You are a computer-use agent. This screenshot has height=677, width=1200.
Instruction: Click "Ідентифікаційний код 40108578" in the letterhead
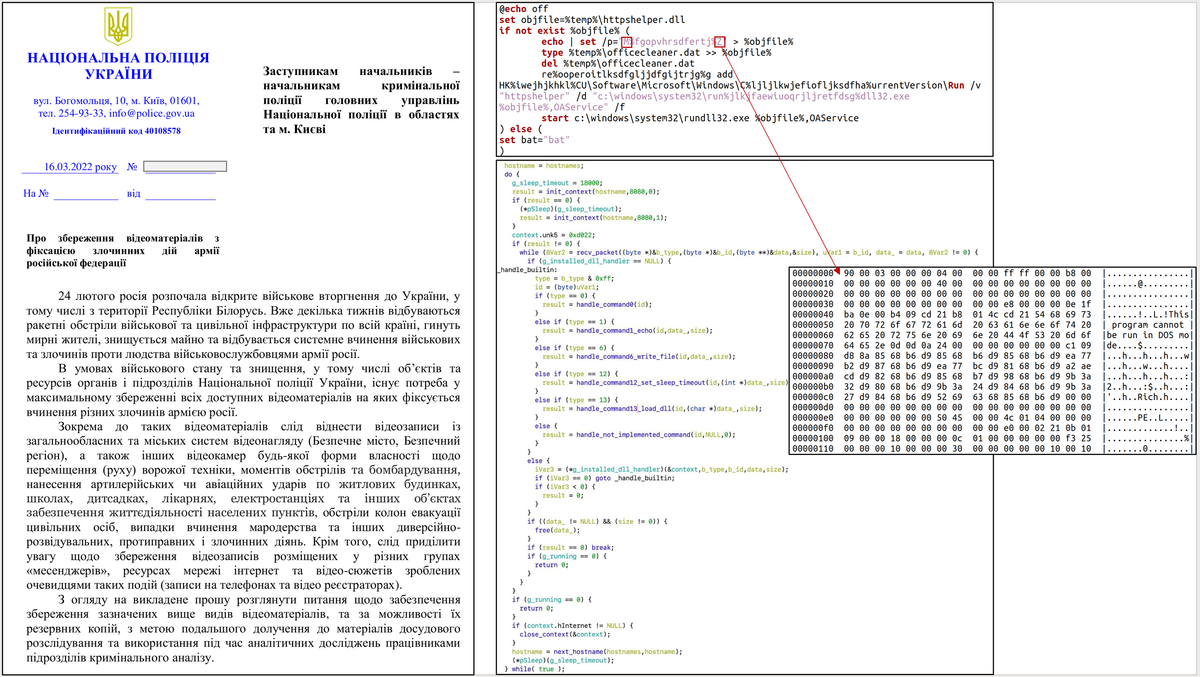tap(117, 131)
